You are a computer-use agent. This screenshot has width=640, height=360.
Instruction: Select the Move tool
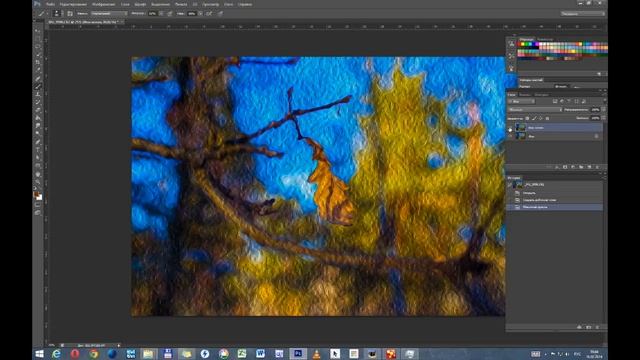pyautogui.click(x=38, y=31)
